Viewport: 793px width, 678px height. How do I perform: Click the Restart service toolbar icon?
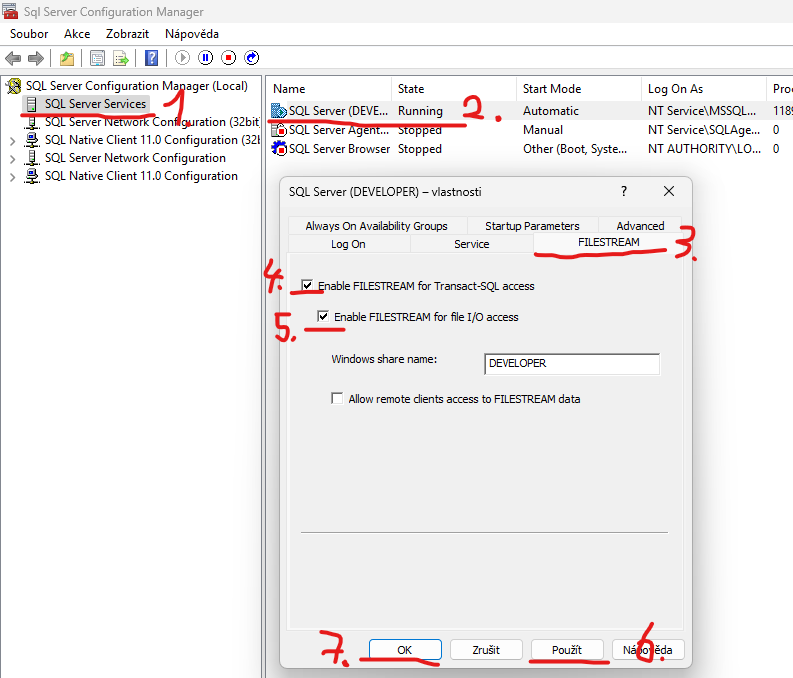point(252,58)
